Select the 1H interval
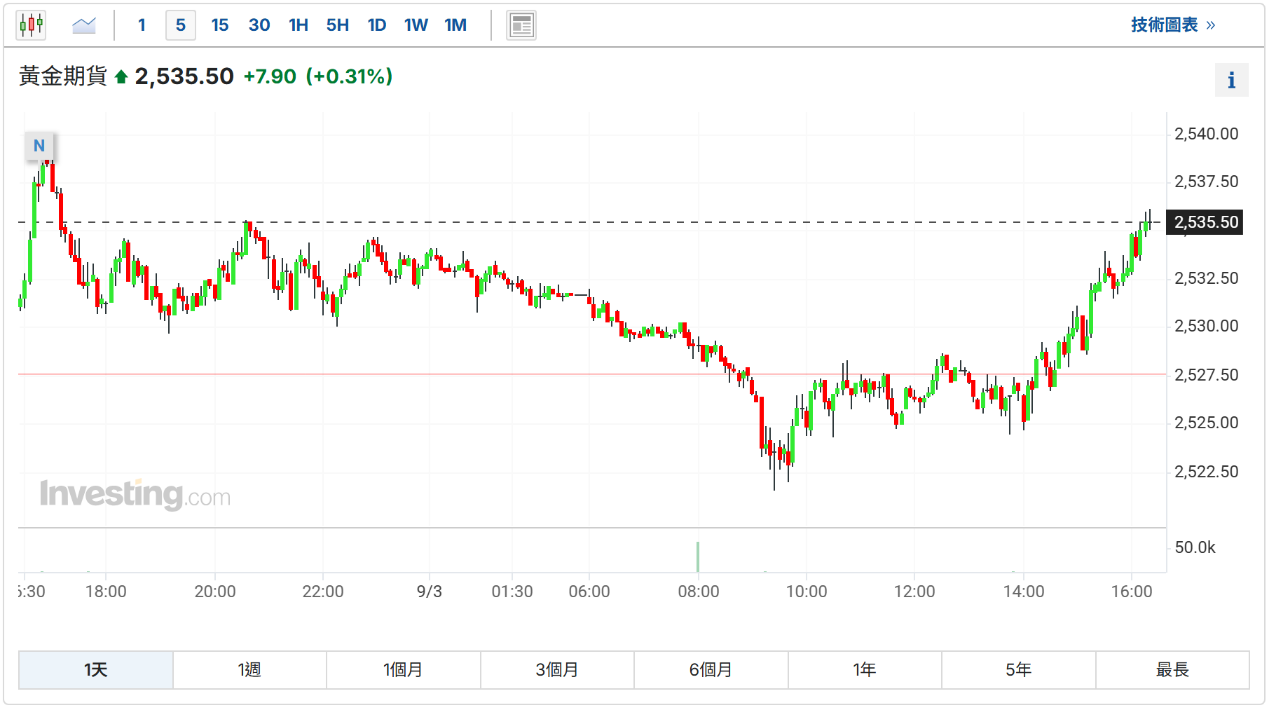1269x710 pixels. point(298,25)
